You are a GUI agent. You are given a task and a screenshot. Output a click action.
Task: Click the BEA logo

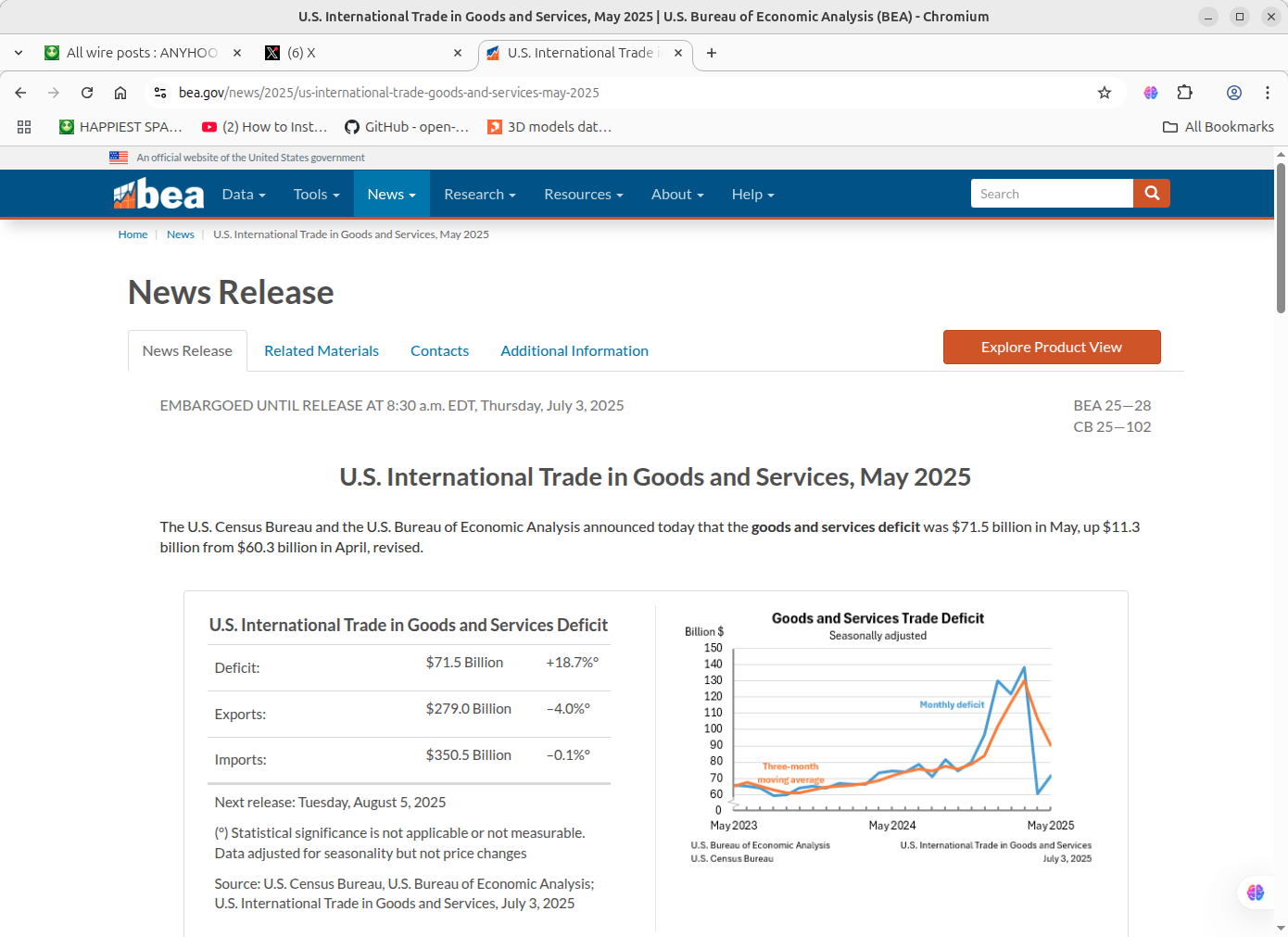158,195
